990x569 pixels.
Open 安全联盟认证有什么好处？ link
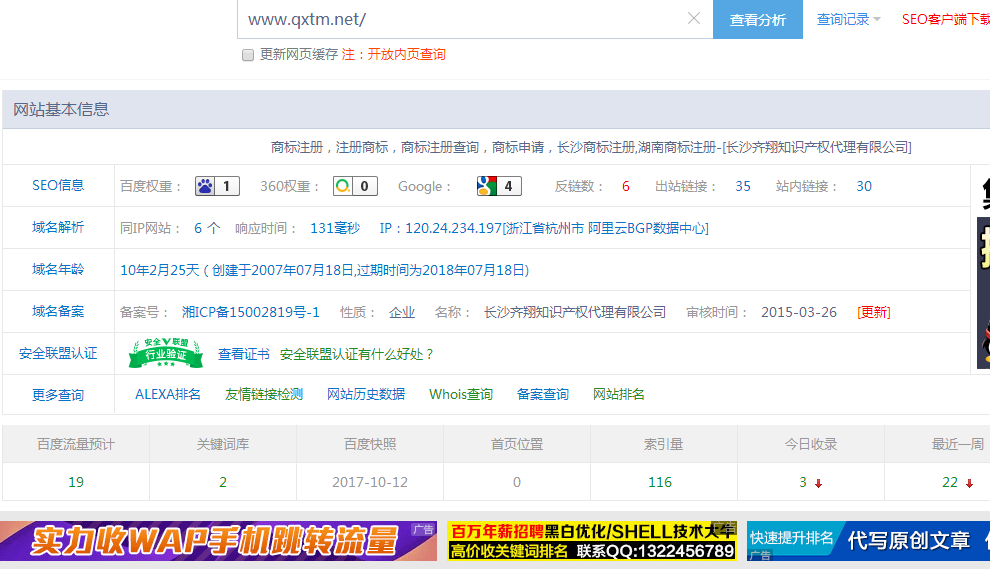[357, 354]
